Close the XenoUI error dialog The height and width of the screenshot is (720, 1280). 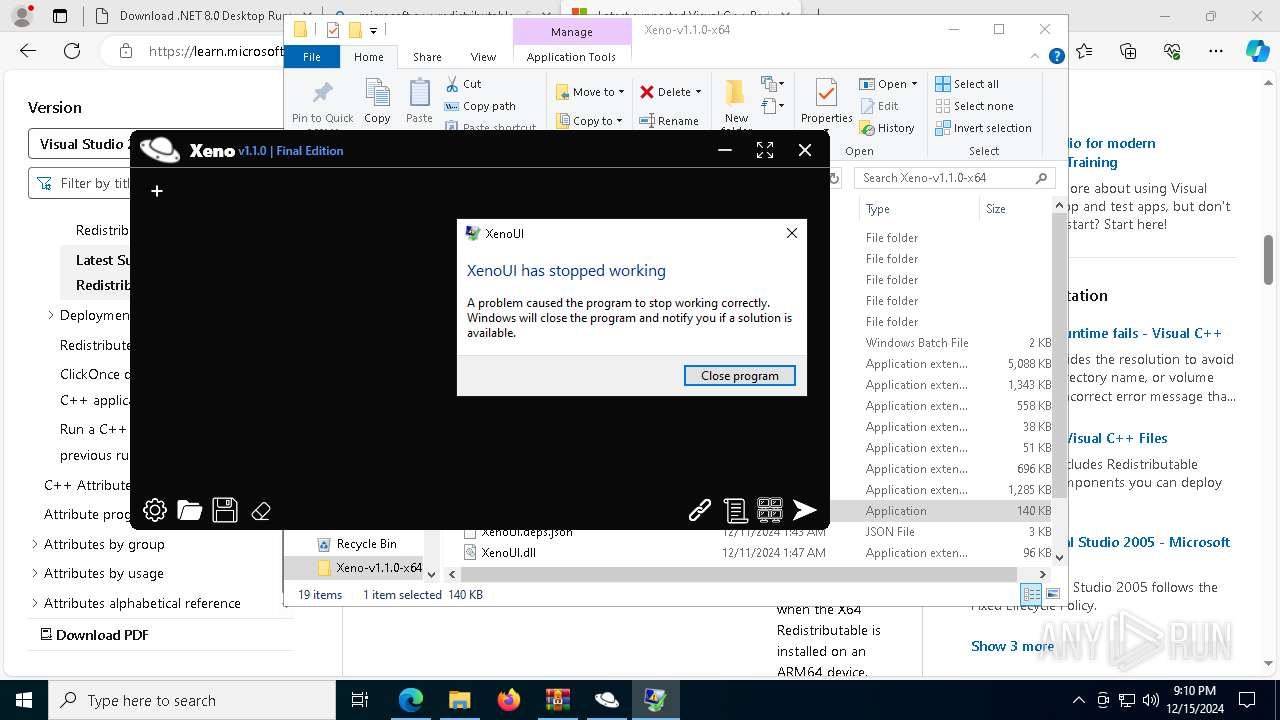[x=791, y=233]
